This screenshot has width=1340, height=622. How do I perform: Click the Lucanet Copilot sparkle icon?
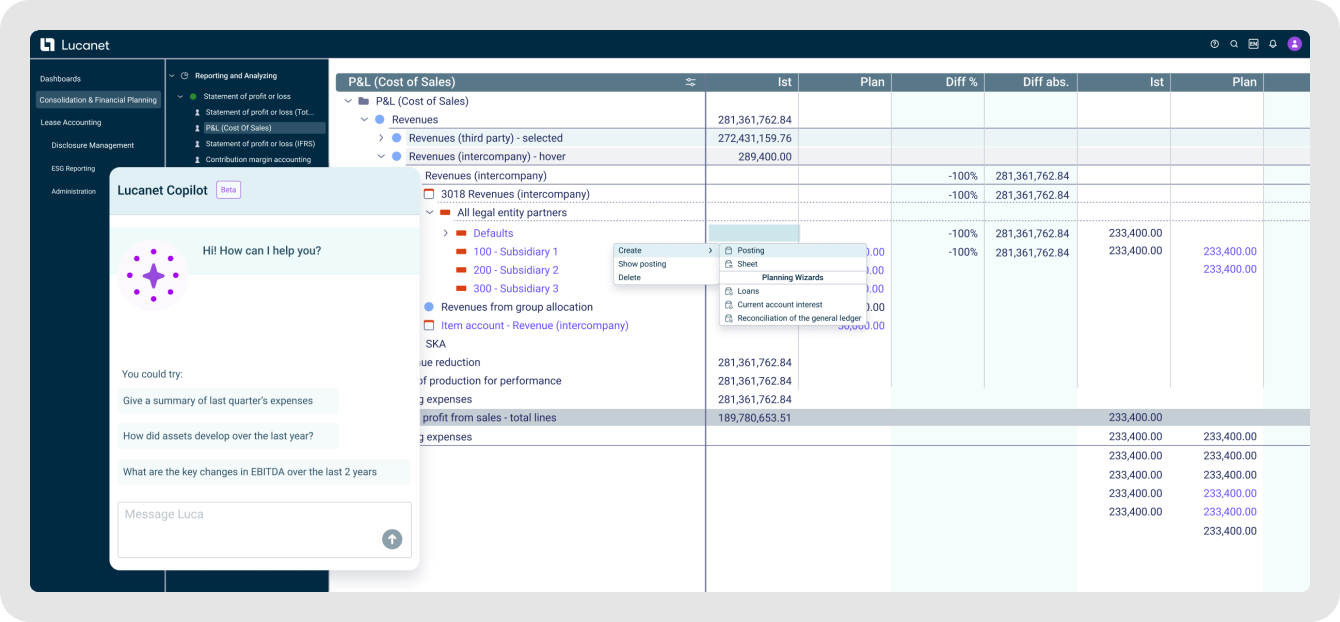coord(153,274)
